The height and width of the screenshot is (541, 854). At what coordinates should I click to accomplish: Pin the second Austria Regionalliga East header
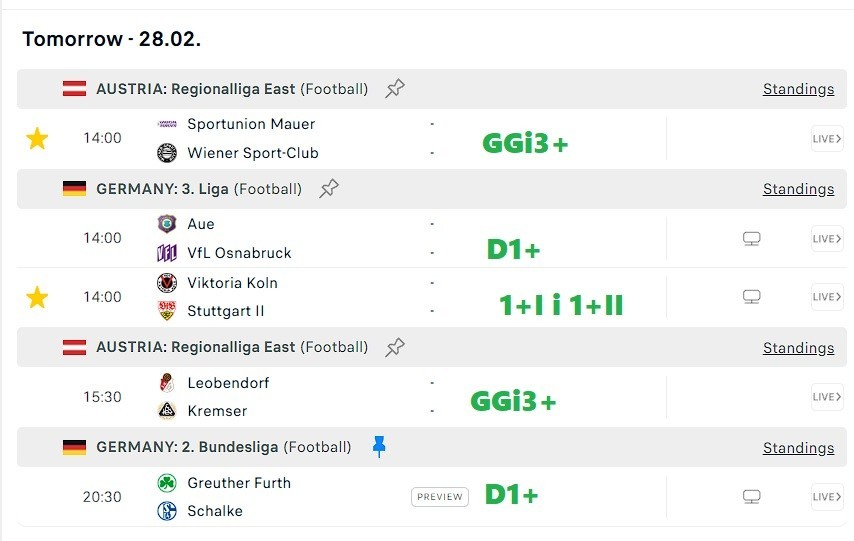point(395,348)
